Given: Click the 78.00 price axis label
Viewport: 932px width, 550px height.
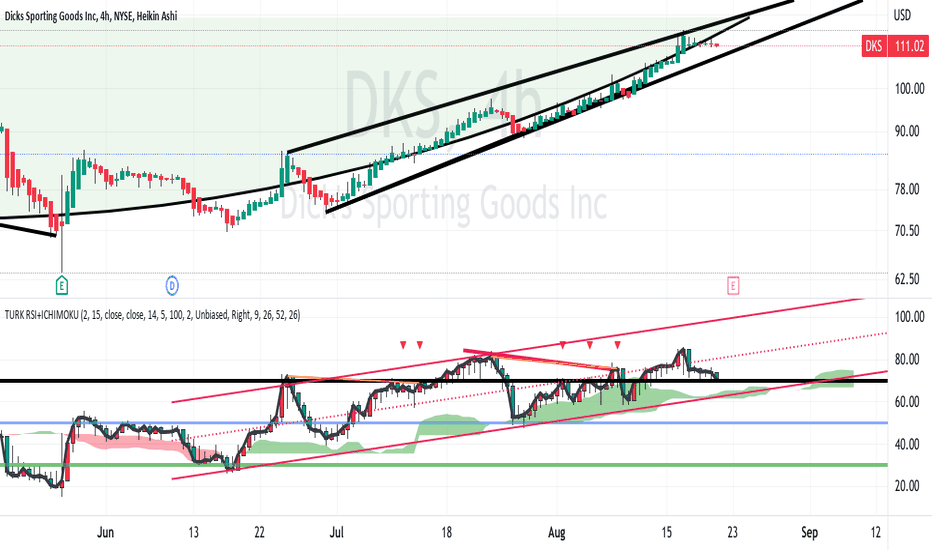Looking at the screenshot, I should (x=907, y=189).
